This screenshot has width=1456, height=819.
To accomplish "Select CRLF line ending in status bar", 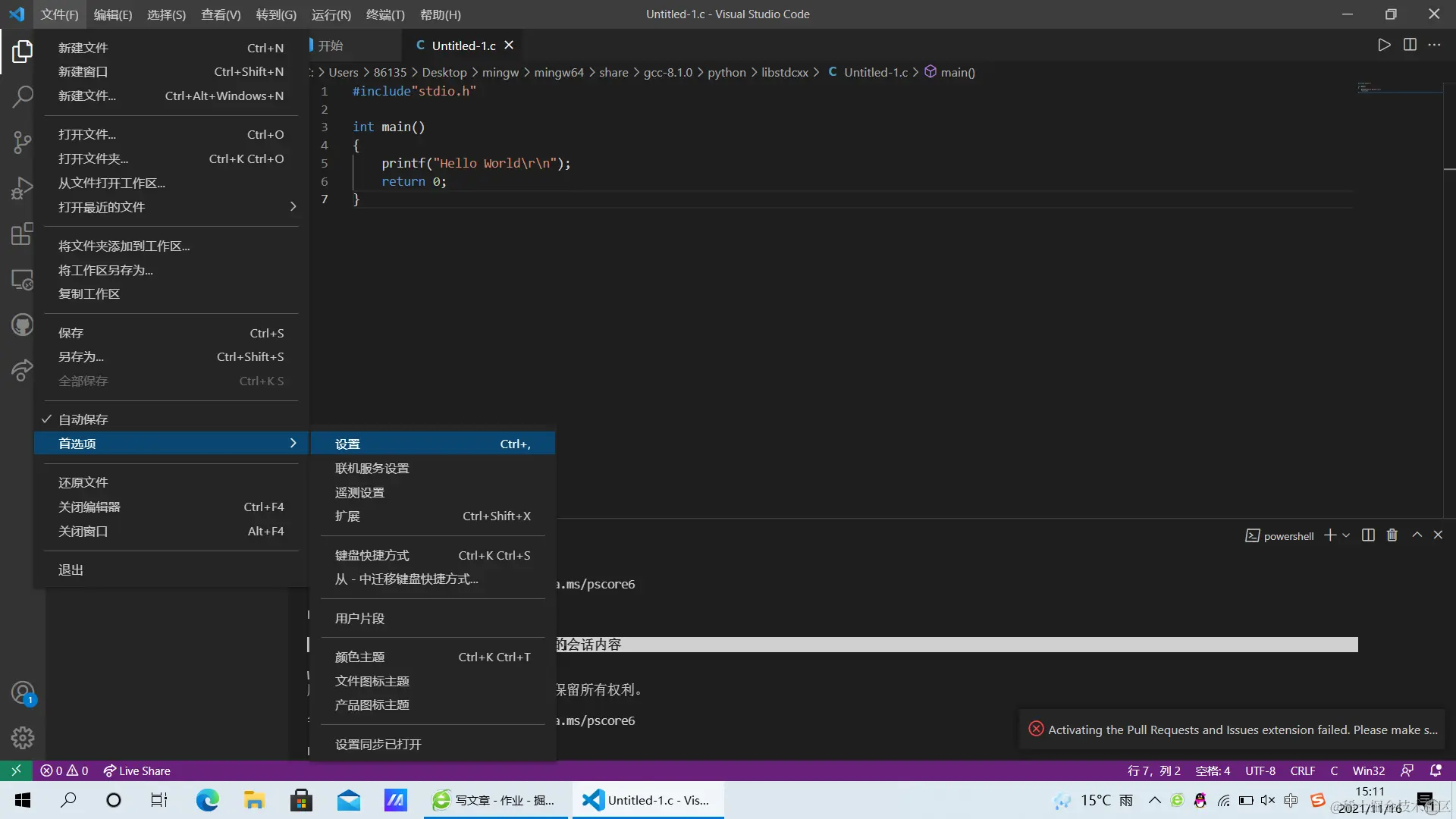I will [1302, 770].
